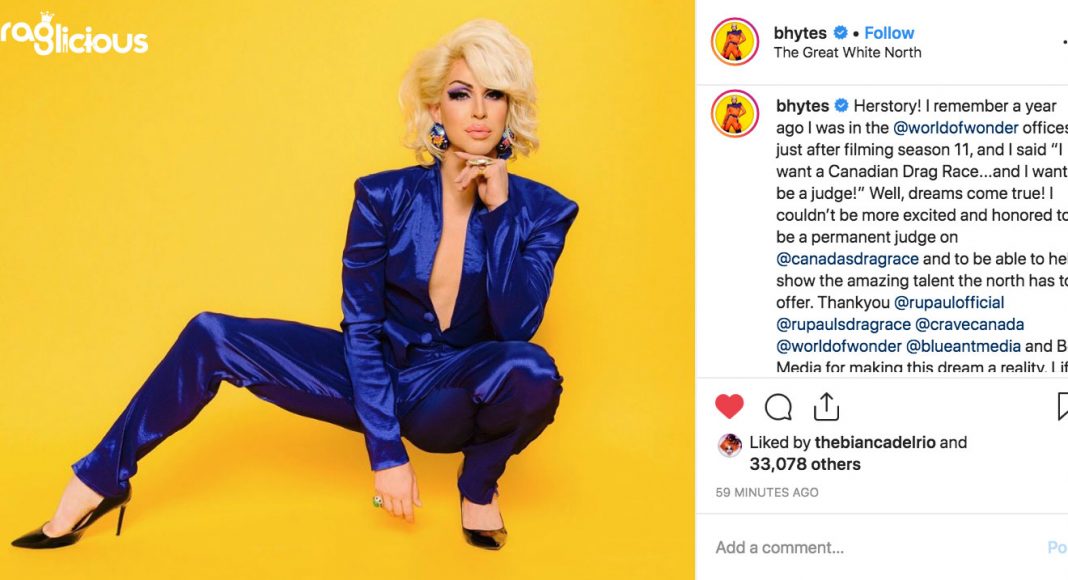Open thebiancadelrio profile from likes
1068x580 pixels.
(875, 442)
